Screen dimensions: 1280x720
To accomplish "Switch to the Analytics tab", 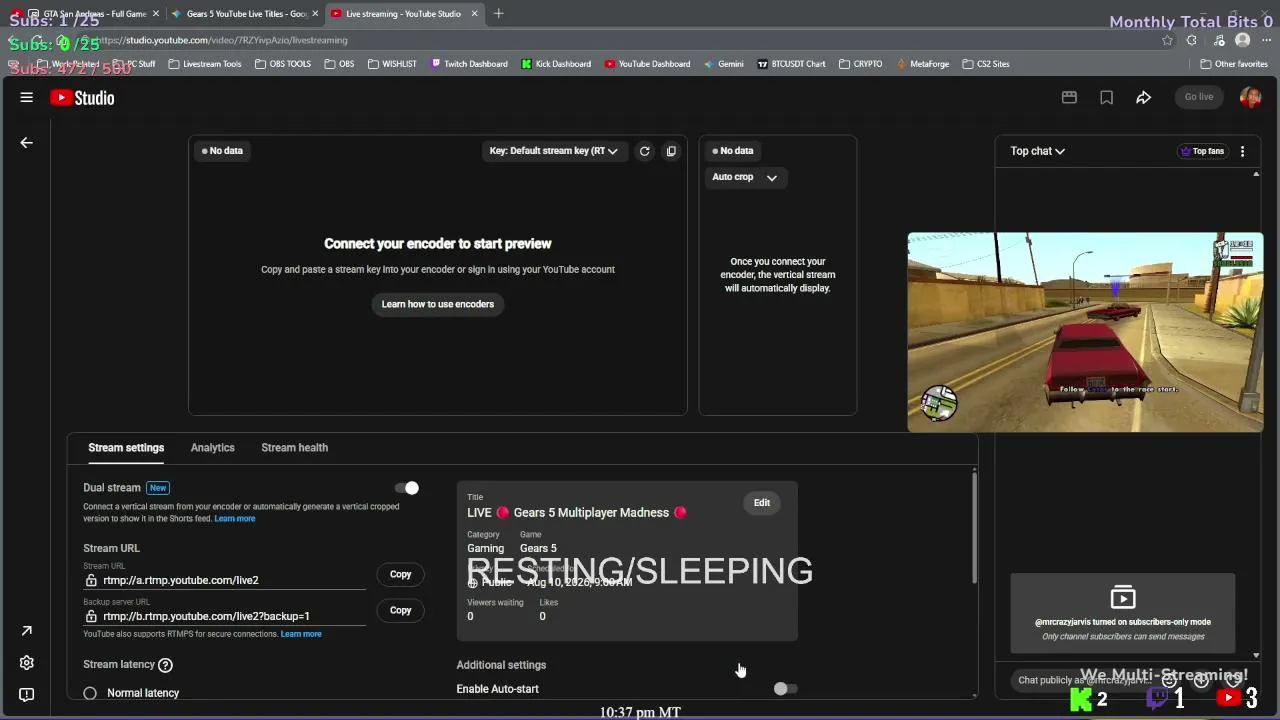I will tap(213, 448).
